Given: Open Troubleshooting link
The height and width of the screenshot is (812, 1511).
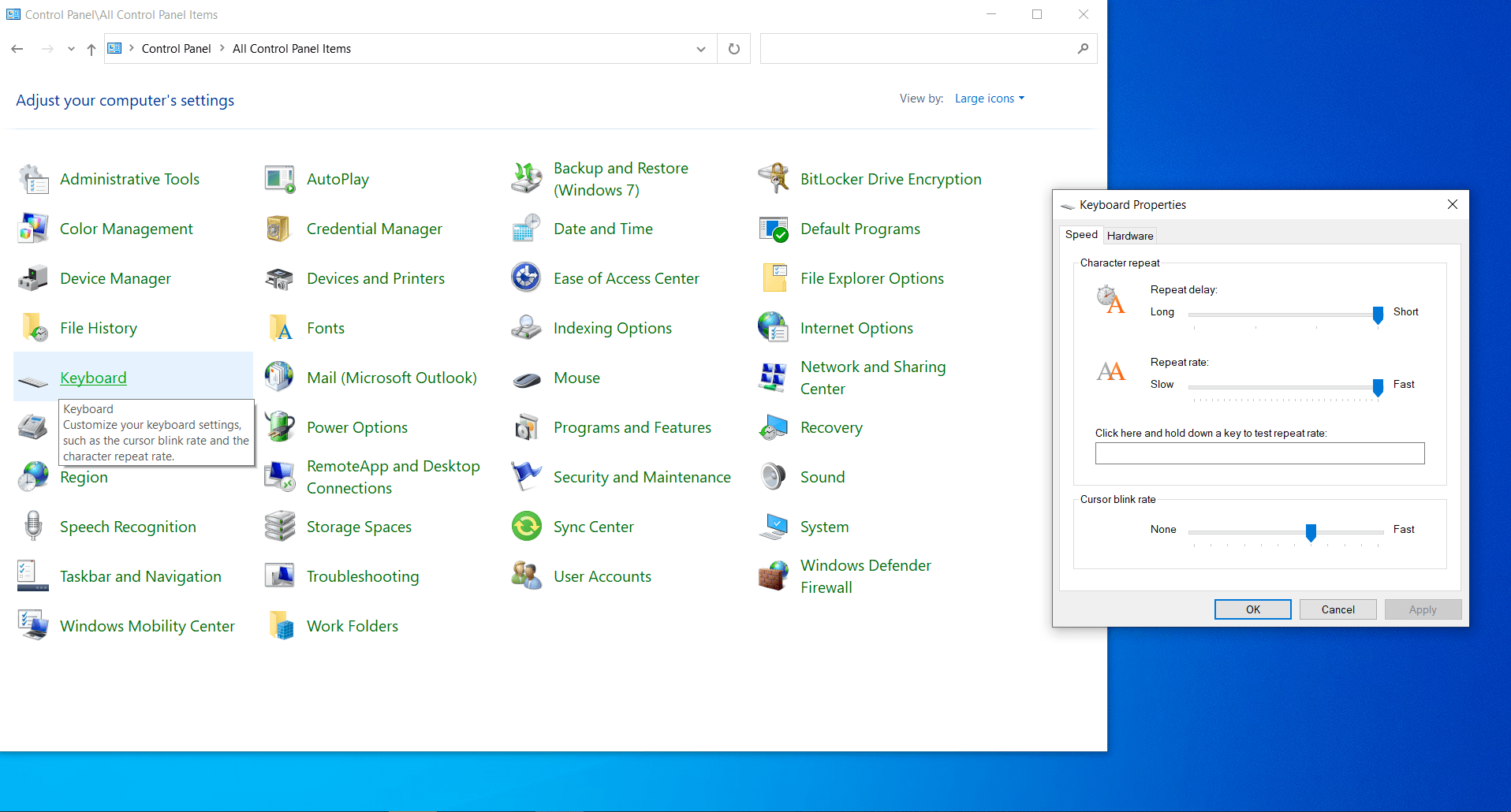Looking at the screenshot, I should [363, 577].
